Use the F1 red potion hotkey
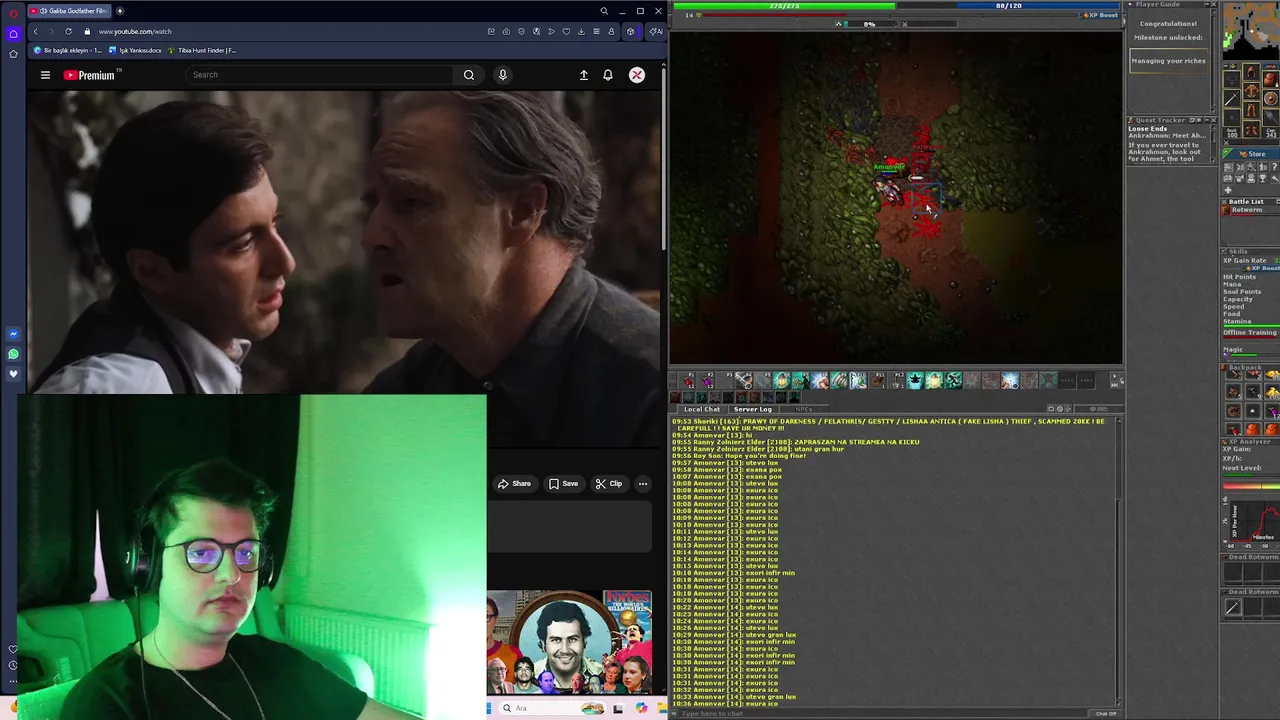The image size is (1280, 720). coord(687,381)
